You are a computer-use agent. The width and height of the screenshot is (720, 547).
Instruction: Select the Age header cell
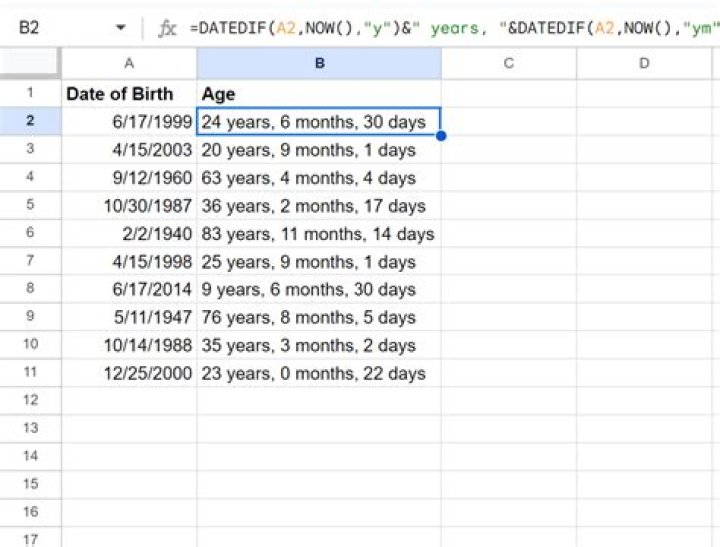pos(319,94)
